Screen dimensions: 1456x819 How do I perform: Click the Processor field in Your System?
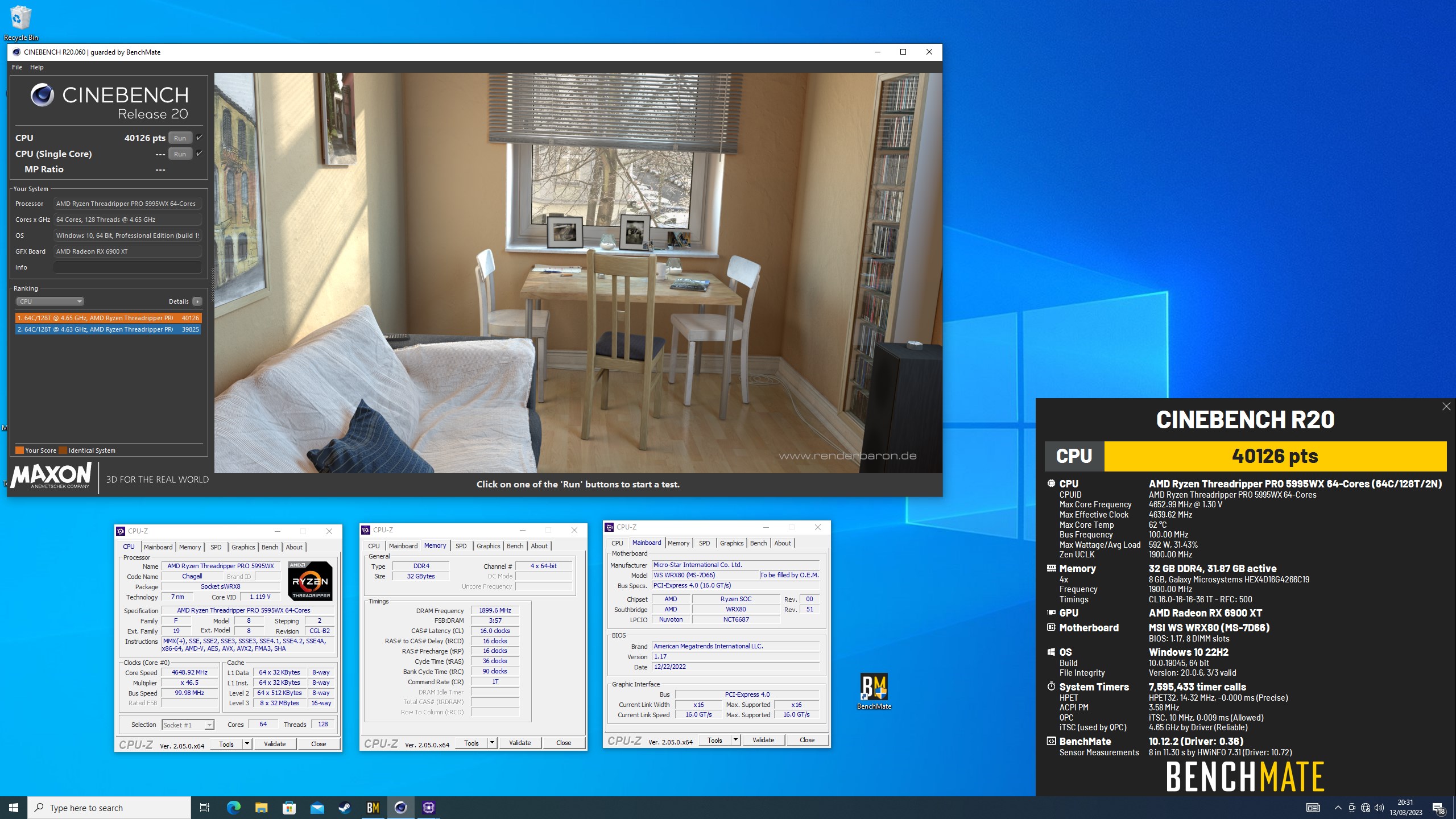tap(127, 204)
